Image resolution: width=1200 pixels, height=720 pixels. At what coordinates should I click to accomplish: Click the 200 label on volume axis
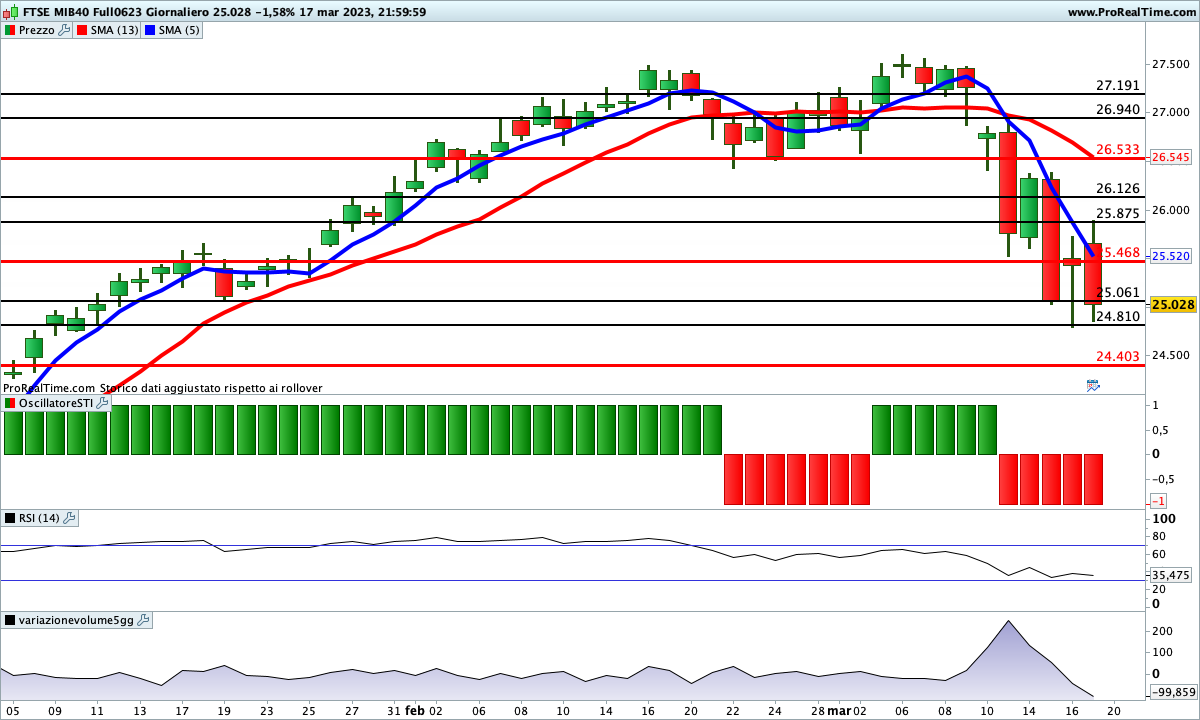coord(1162,632)
